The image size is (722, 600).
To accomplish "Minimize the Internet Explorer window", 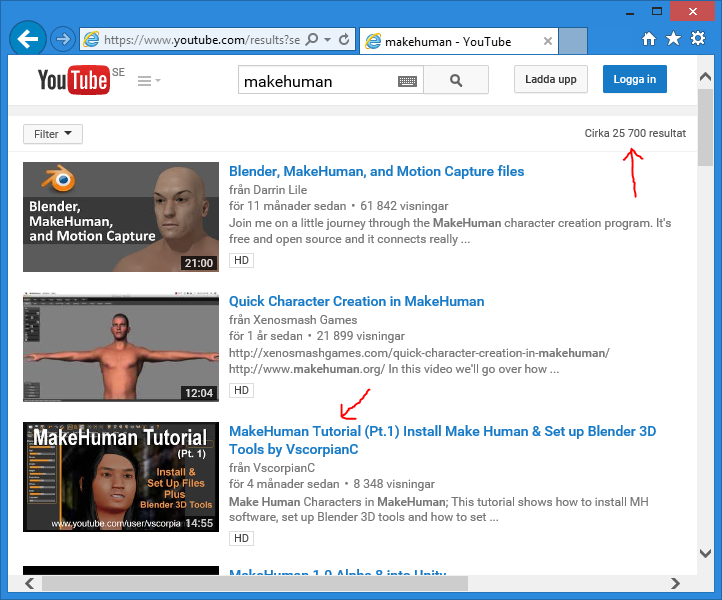I will click(x=630, y=12).
